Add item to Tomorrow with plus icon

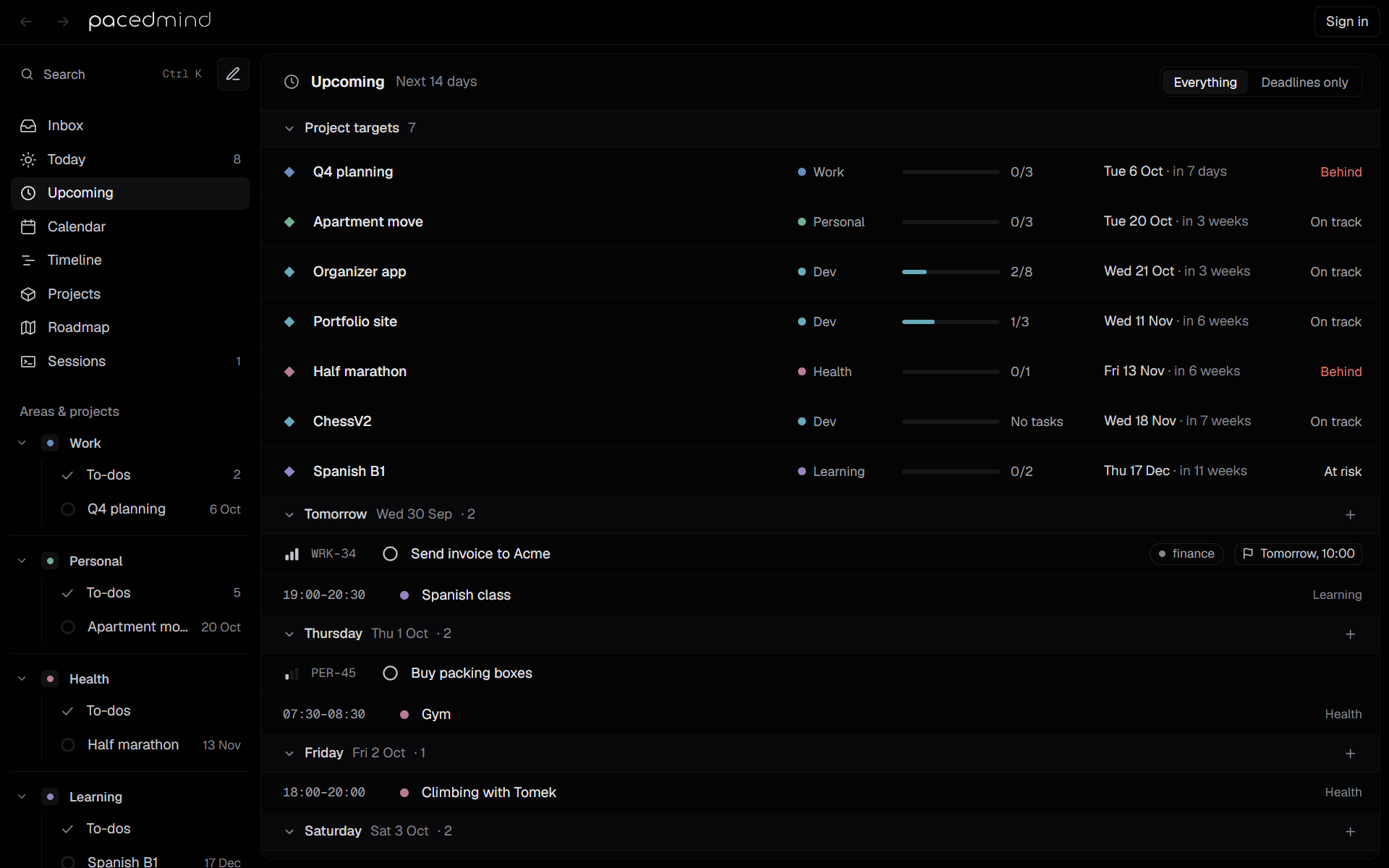pyautogui.click(x=1350, y=515)
